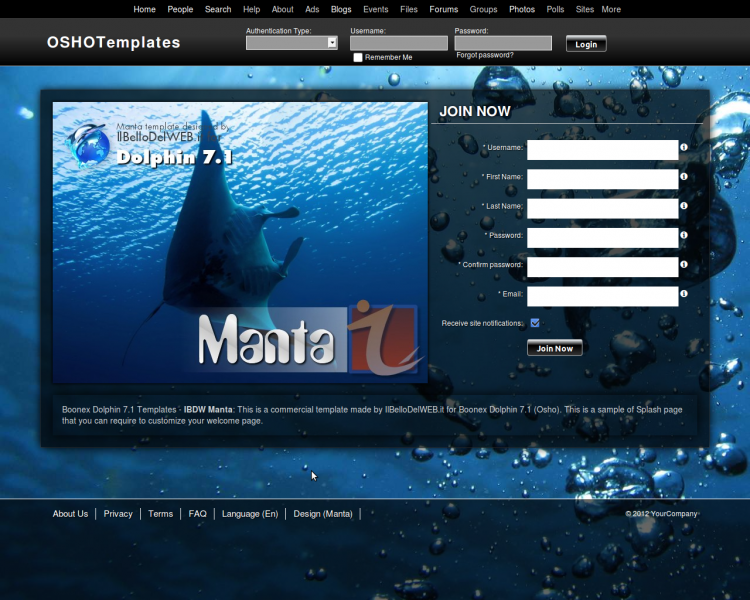
Task: Toggle the Remember Me checkbox
Action: coord(358,57)
